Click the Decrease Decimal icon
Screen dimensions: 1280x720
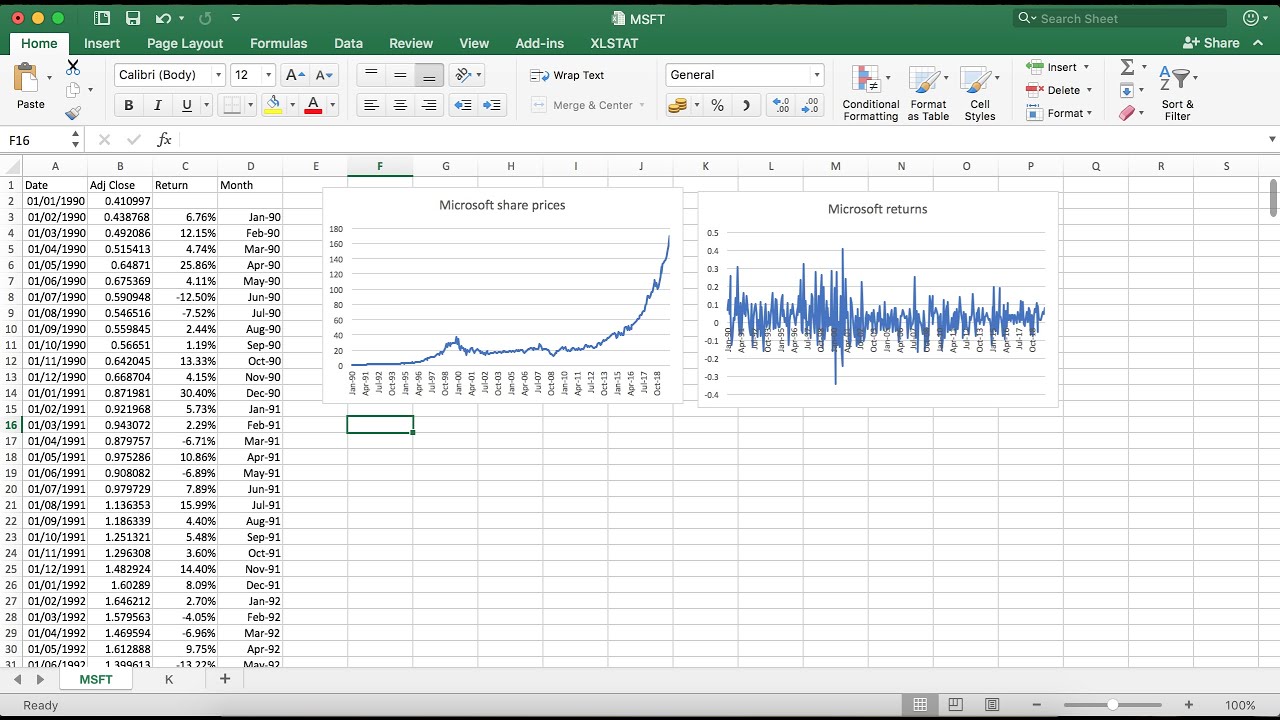tap(810, 105)
